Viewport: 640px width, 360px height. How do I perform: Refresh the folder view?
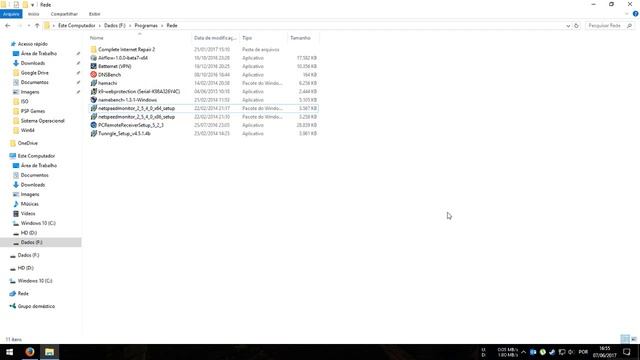point(576,25)
